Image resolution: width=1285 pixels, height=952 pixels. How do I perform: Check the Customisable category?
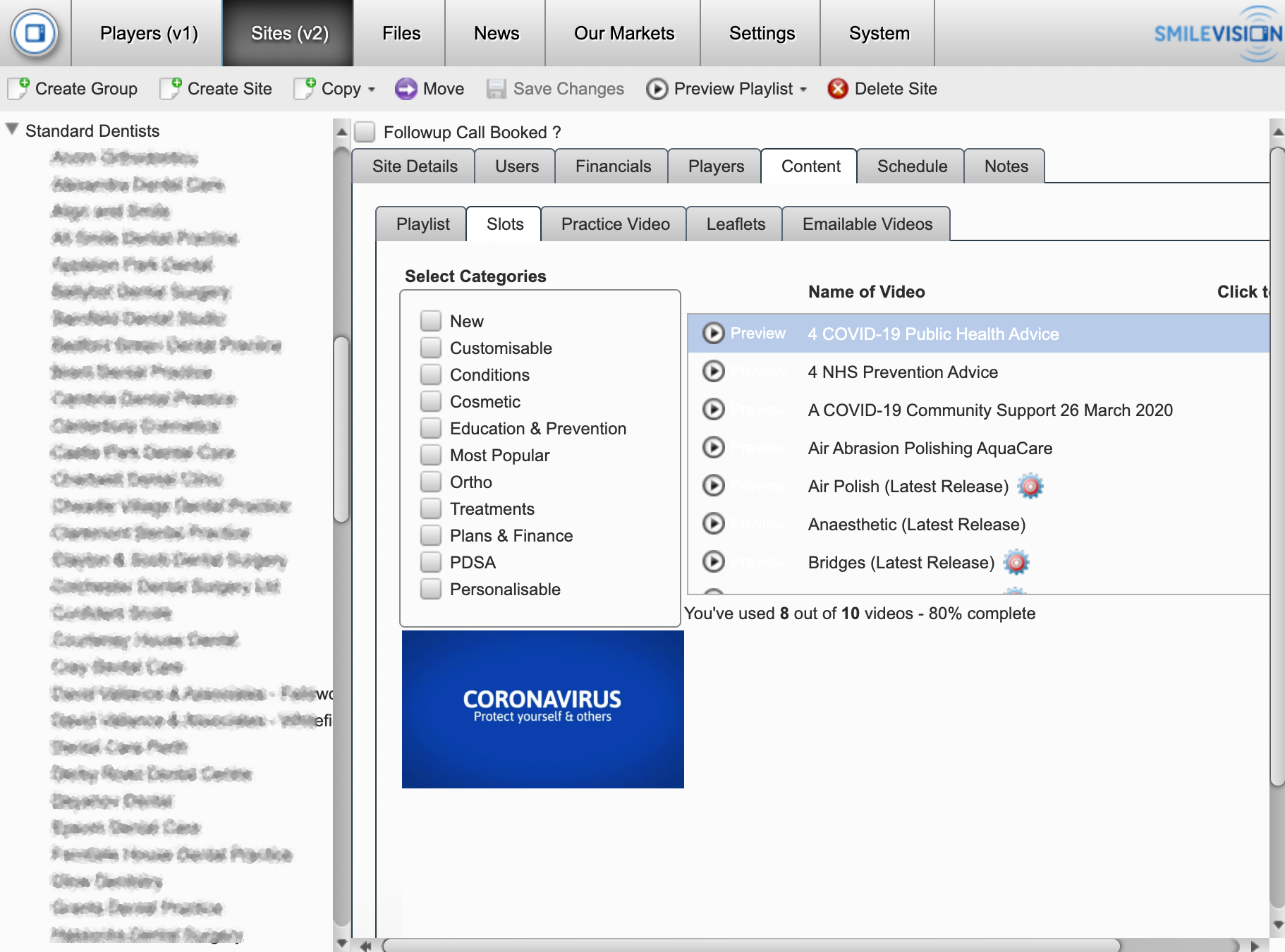tap(431, 348)
